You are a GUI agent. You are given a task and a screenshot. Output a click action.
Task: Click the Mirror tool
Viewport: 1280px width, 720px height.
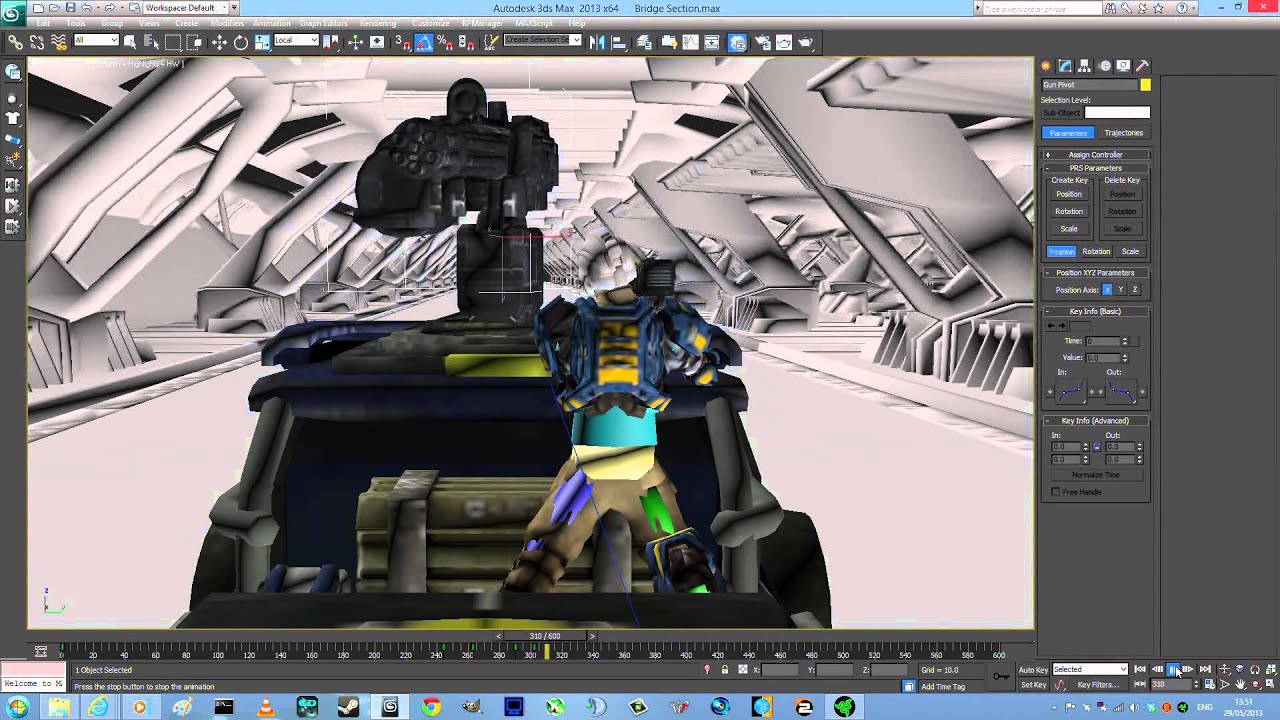point(597,42)
